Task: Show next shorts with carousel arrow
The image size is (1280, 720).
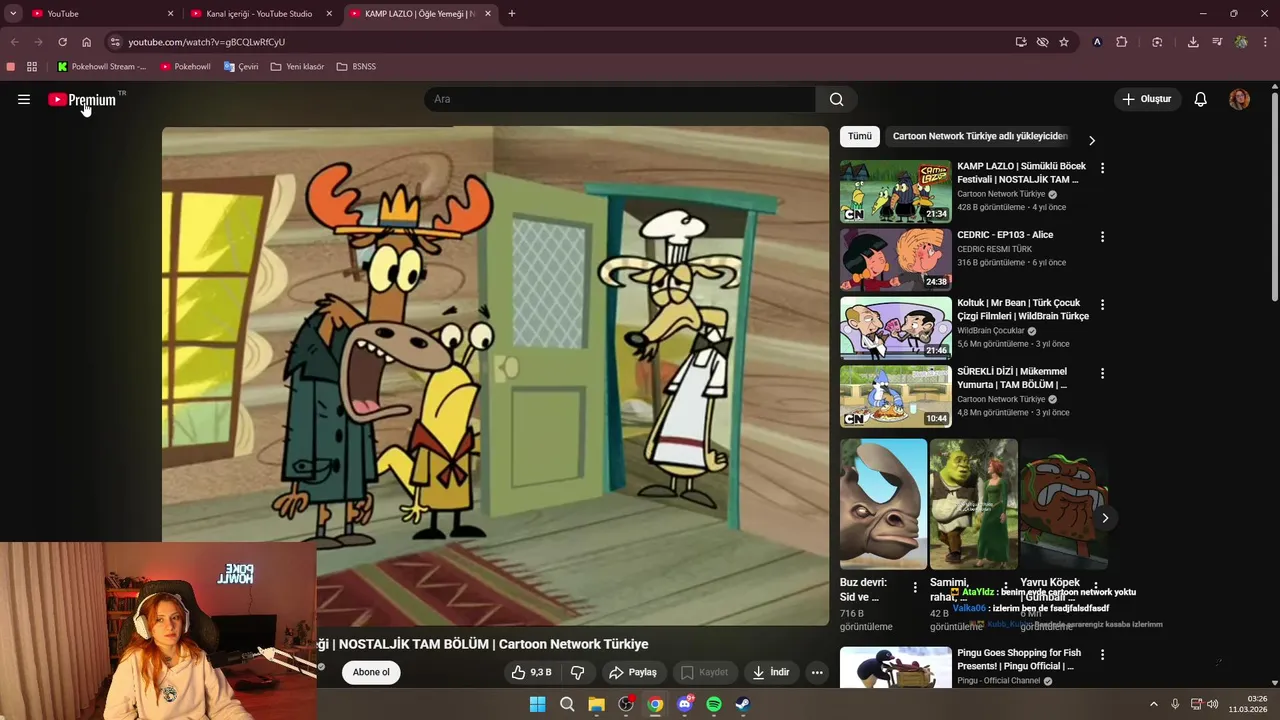Action: click(1105, 518)
